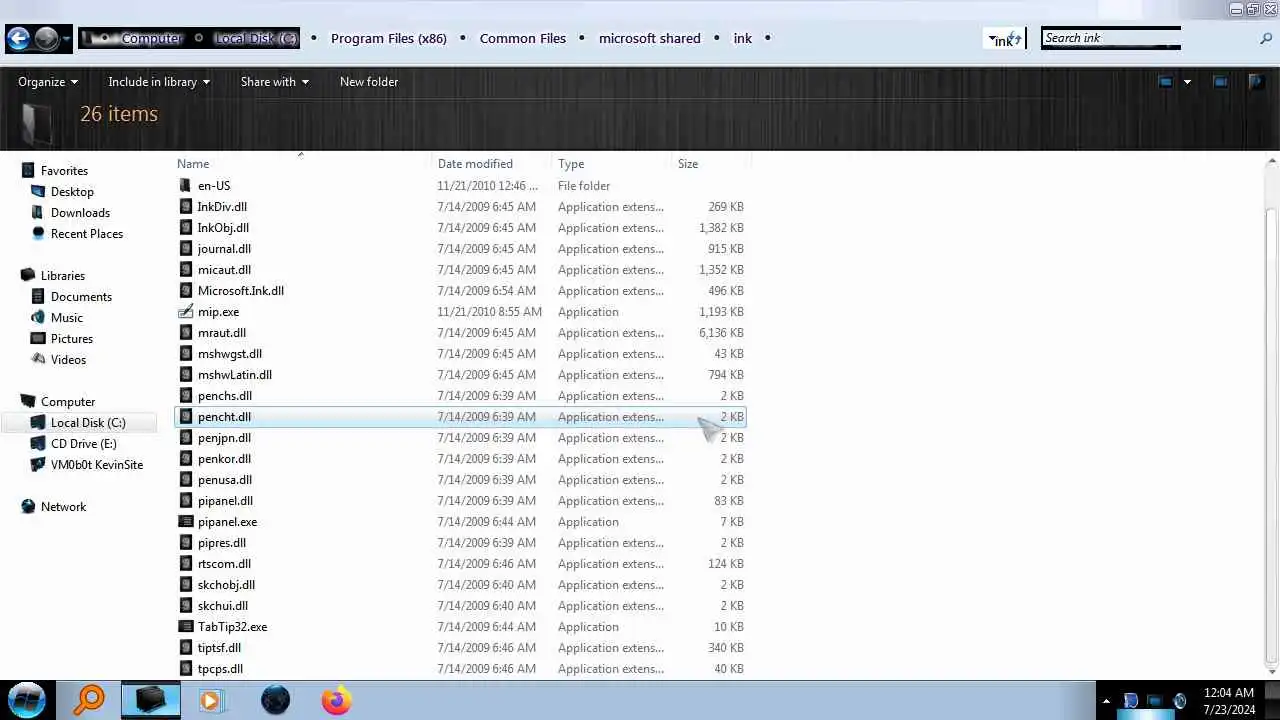Select the pipanel.exe application icon
Screen dimensions: 1280x720
pyautogui.click(x=185, y=522)
